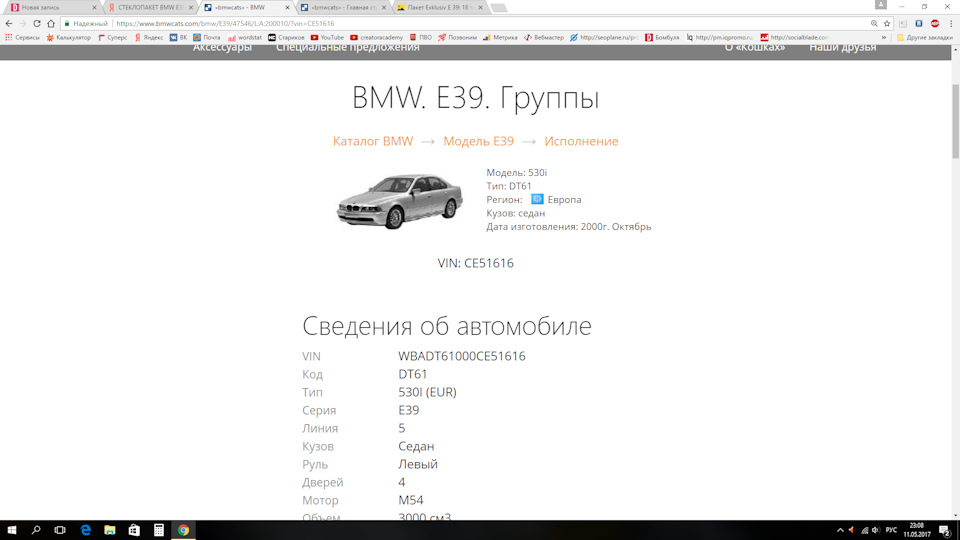The height and width of the screenshot is (540, 960).
Task: Open the Почта bookmark
Action: pos(207,37)
